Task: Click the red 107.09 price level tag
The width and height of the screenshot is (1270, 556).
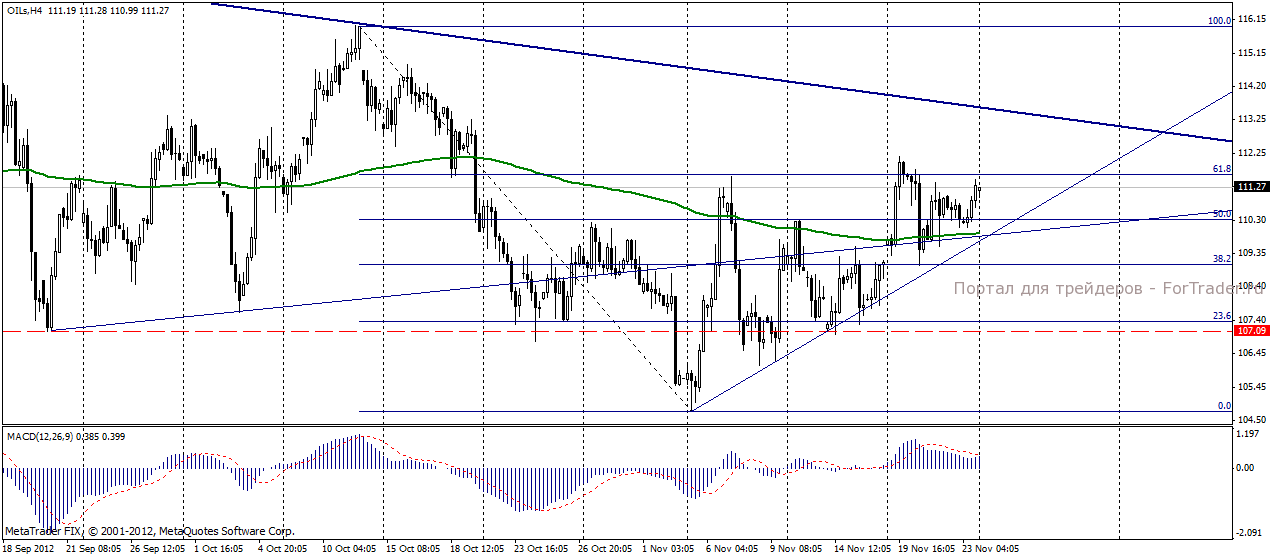Action: [x=1250, y=330]
